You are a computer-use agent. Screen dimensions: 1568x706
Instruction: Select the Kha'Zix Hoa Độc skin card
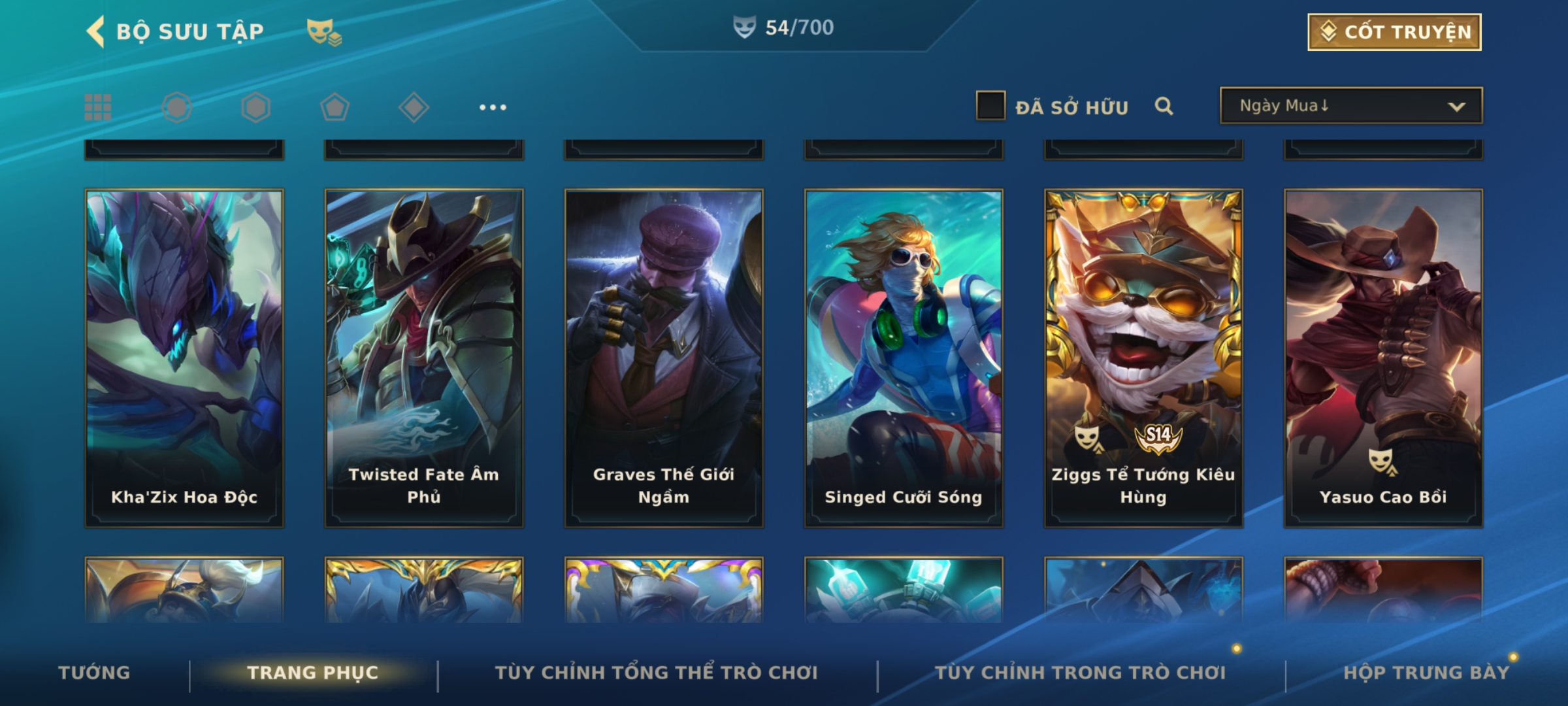184,358
